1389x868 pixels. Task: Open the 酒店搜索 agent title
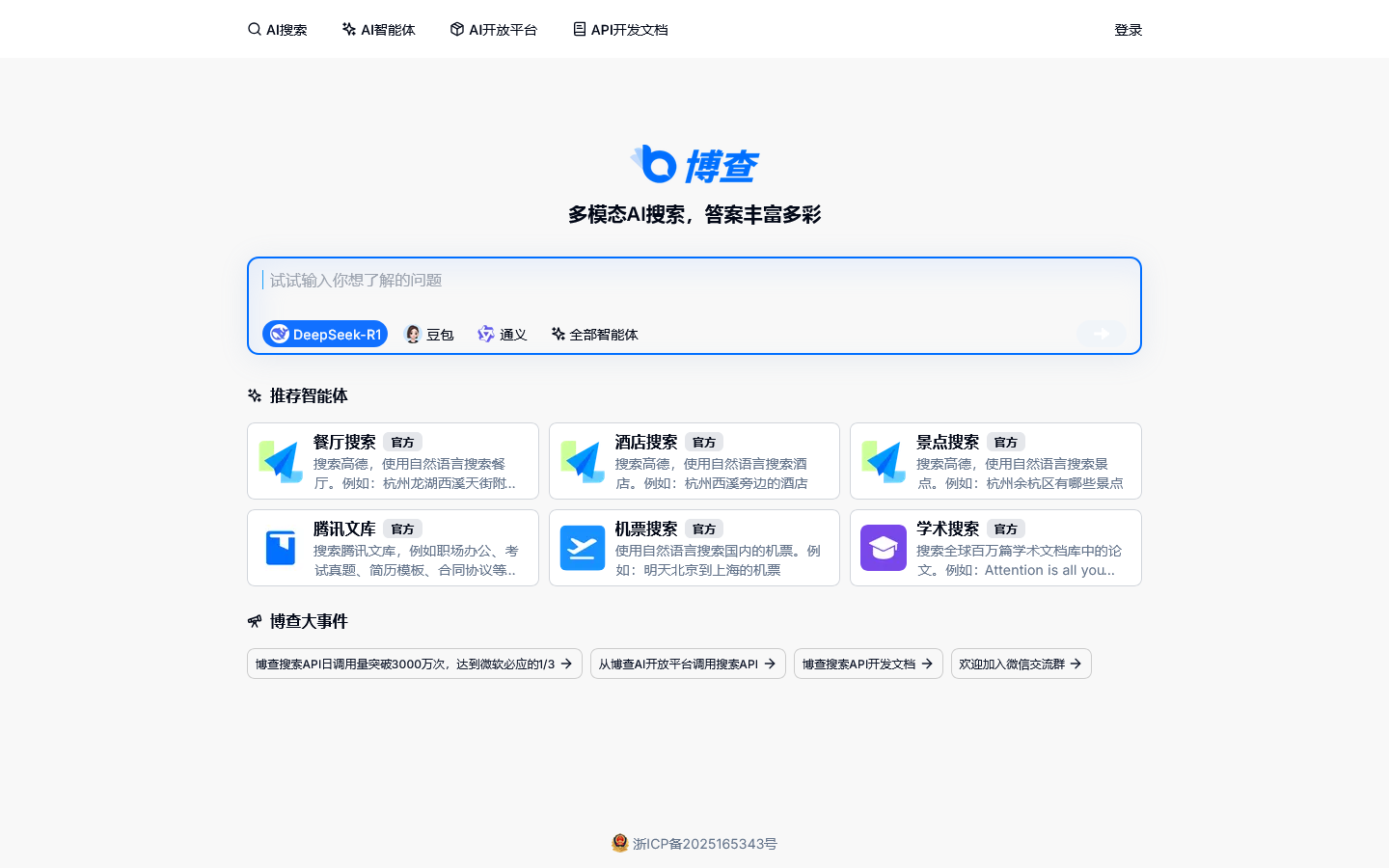[x=646, y=442]
